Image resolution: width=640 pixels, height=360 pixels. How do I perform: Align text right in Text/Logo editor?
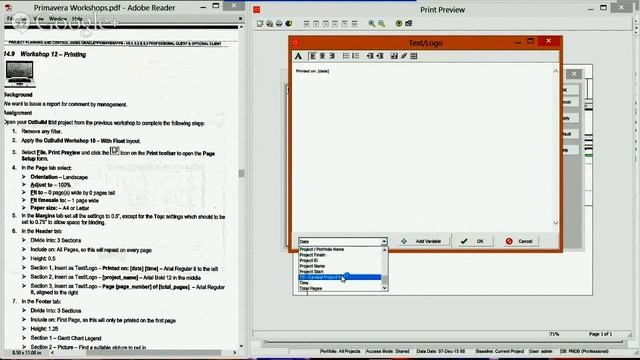pos(332,56)
